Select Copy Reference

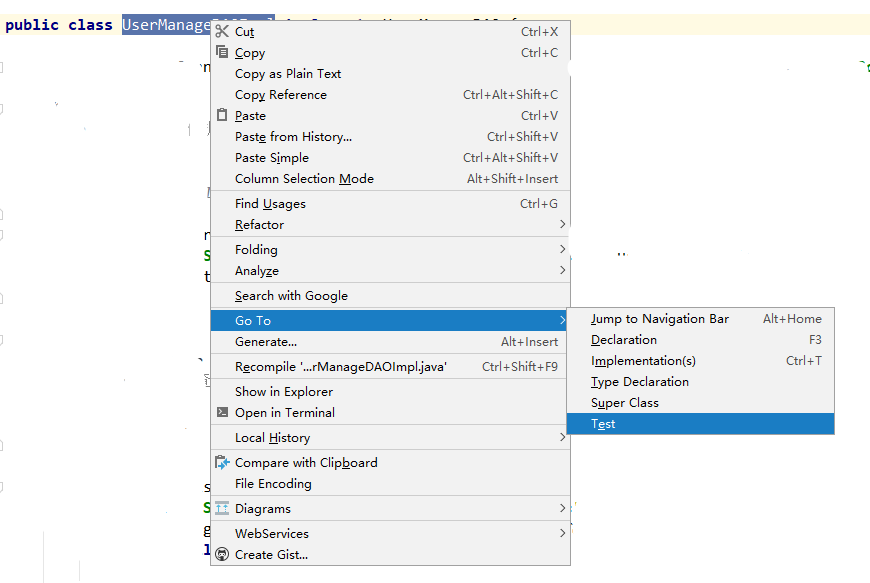[390, 95]
